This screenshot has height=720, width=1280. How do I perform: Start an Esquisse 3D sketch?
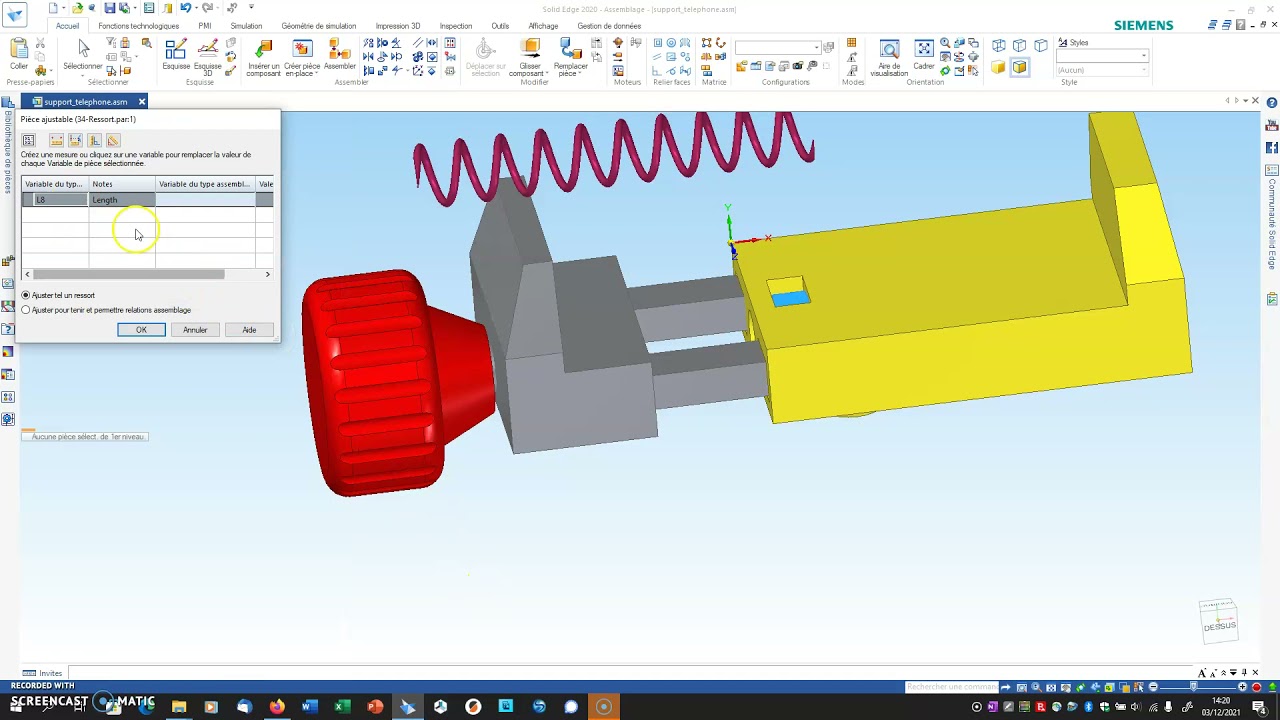(x=207, y=50)
